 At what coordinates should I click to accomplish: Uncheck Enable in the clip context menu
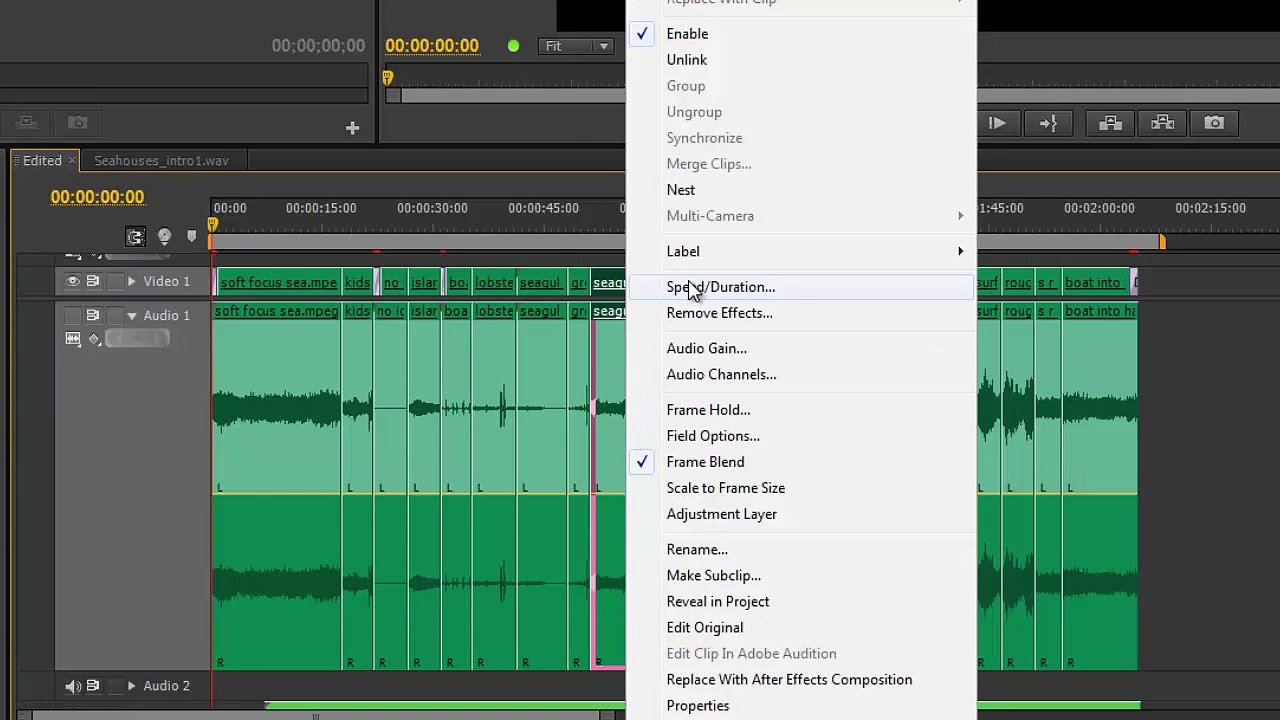click(800, 34)
